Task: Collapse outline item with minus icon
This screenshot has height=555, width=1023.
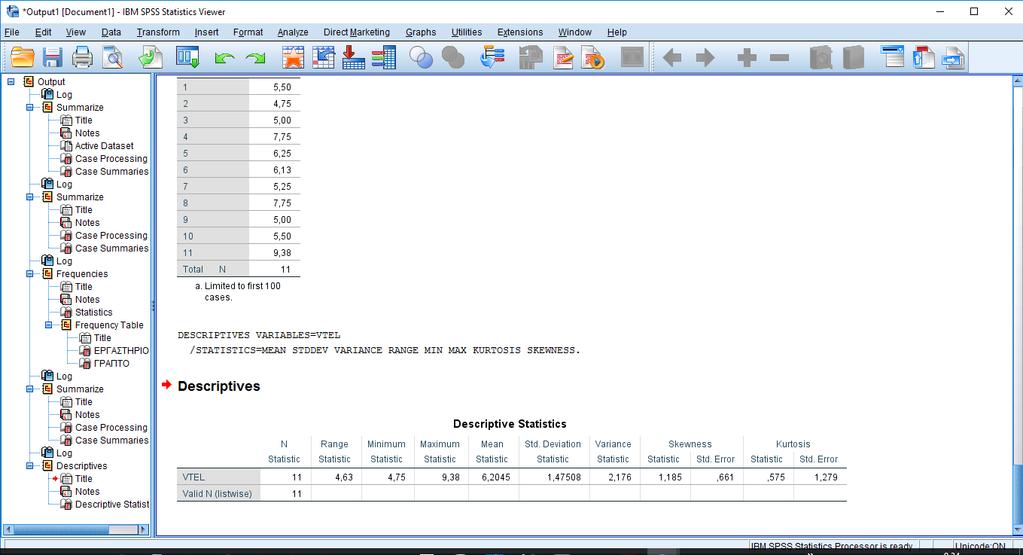Action: [780, 58]
